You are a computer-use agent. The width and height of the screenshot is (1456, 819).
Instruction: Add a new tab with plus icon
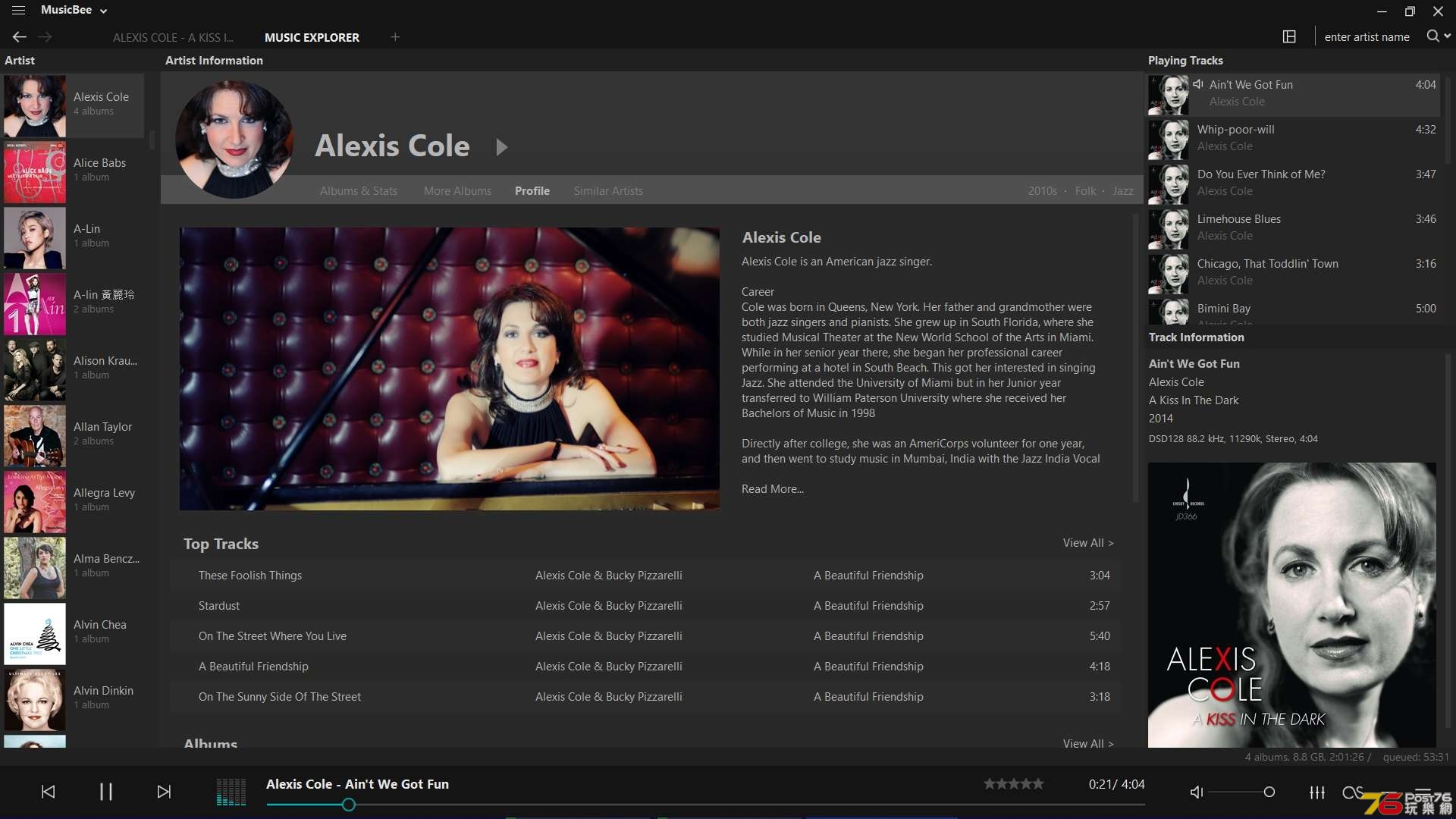click(395, 36)
